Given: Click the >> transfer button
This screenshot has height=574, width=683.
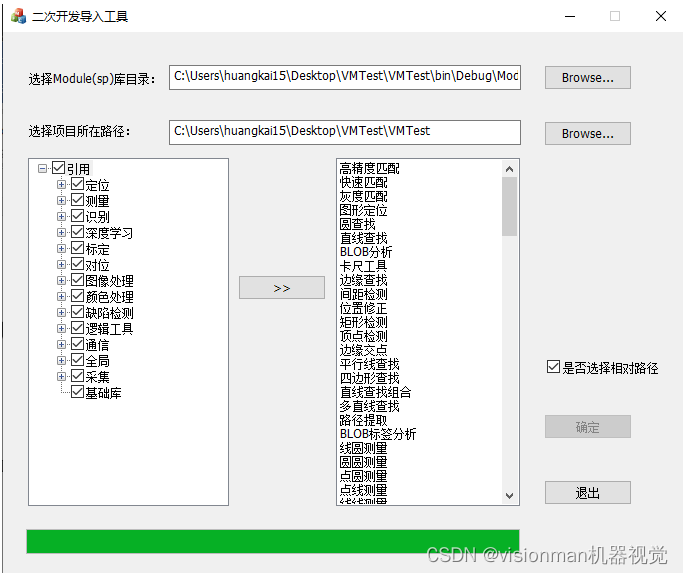Looking at the screenshot, I should [281, 287].
